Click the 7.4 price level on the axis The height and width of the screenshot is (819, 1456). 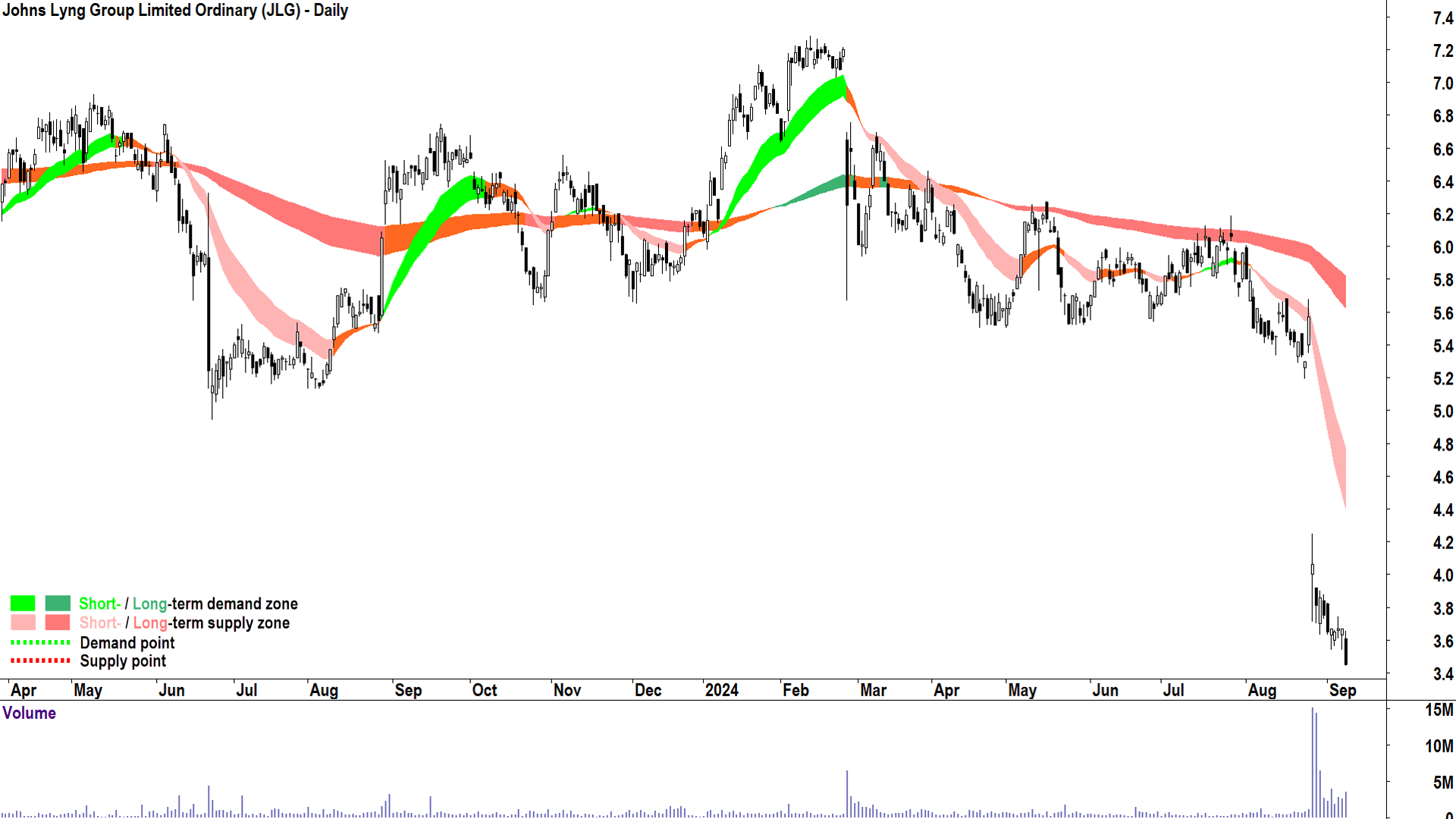coord(1442,18)
